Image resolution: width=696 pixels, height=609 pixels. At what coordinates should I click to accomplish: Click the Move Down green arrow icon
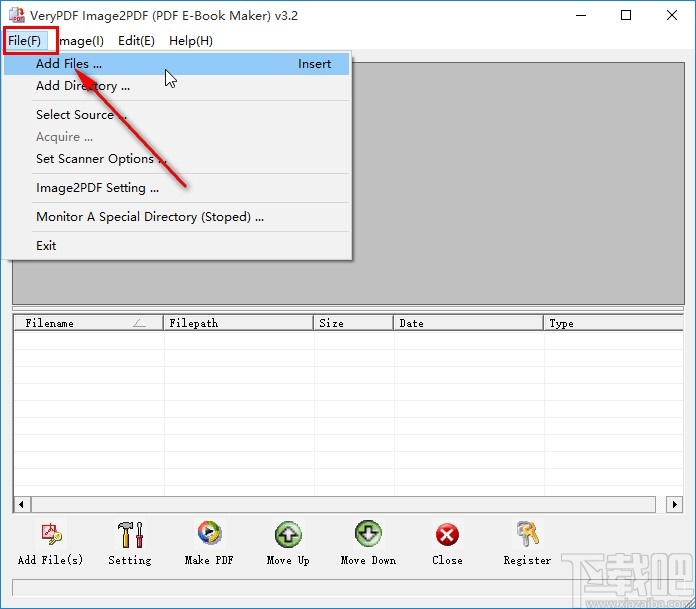click(x=368, y=534)
